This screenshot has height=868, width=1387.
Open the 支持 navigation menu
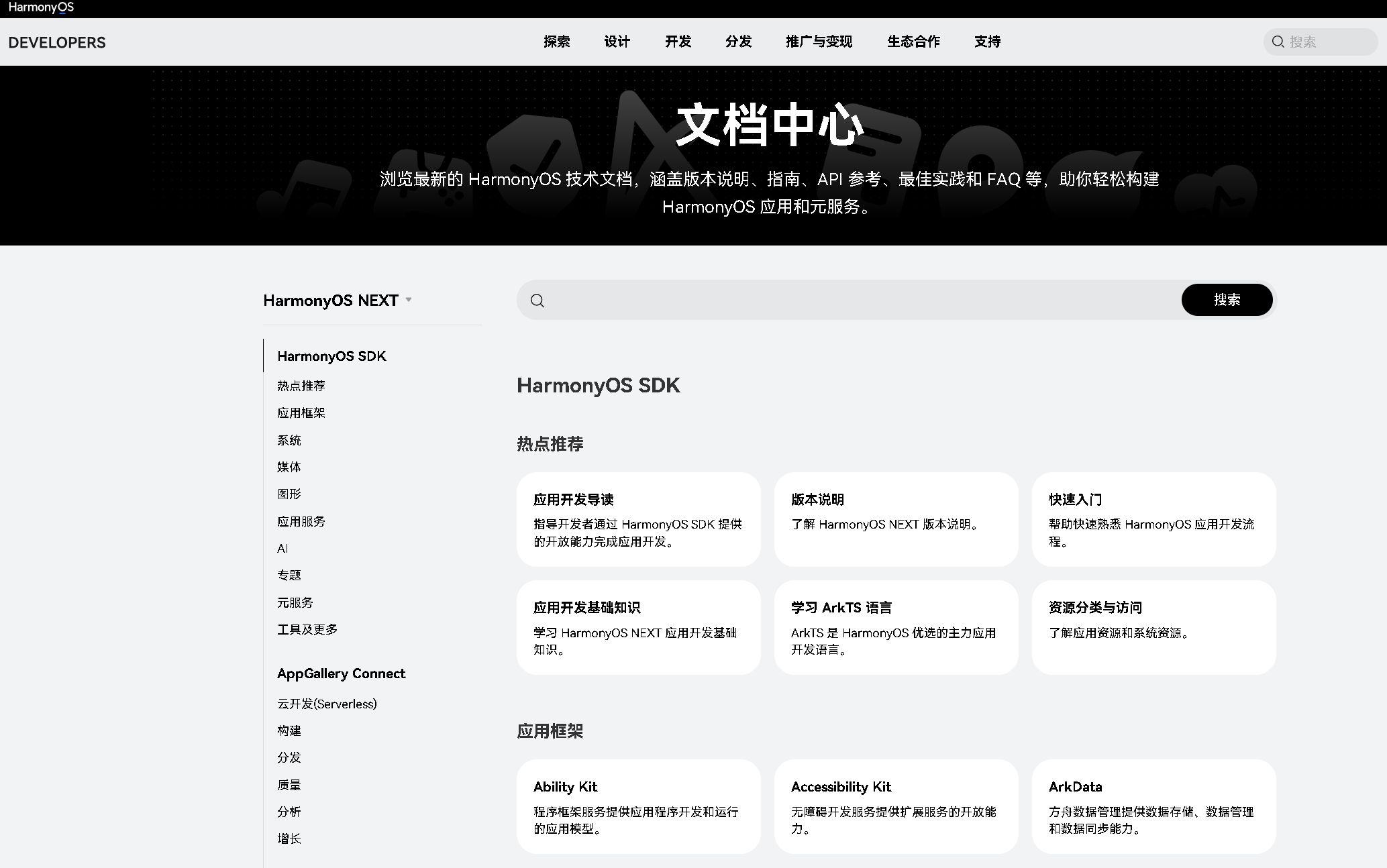(x=987, y=42)
